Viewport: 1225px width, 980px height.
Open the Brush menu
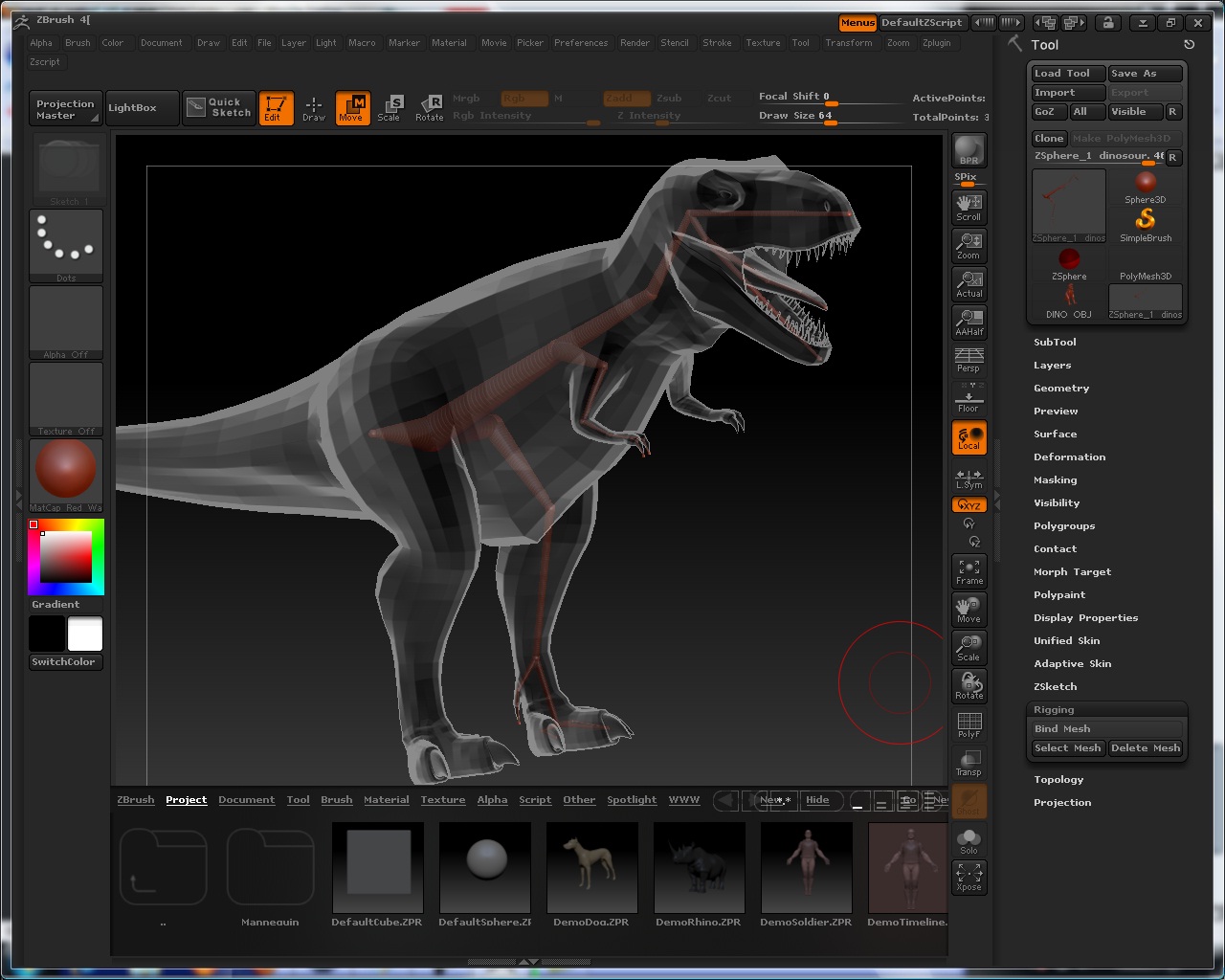(78, 42)
